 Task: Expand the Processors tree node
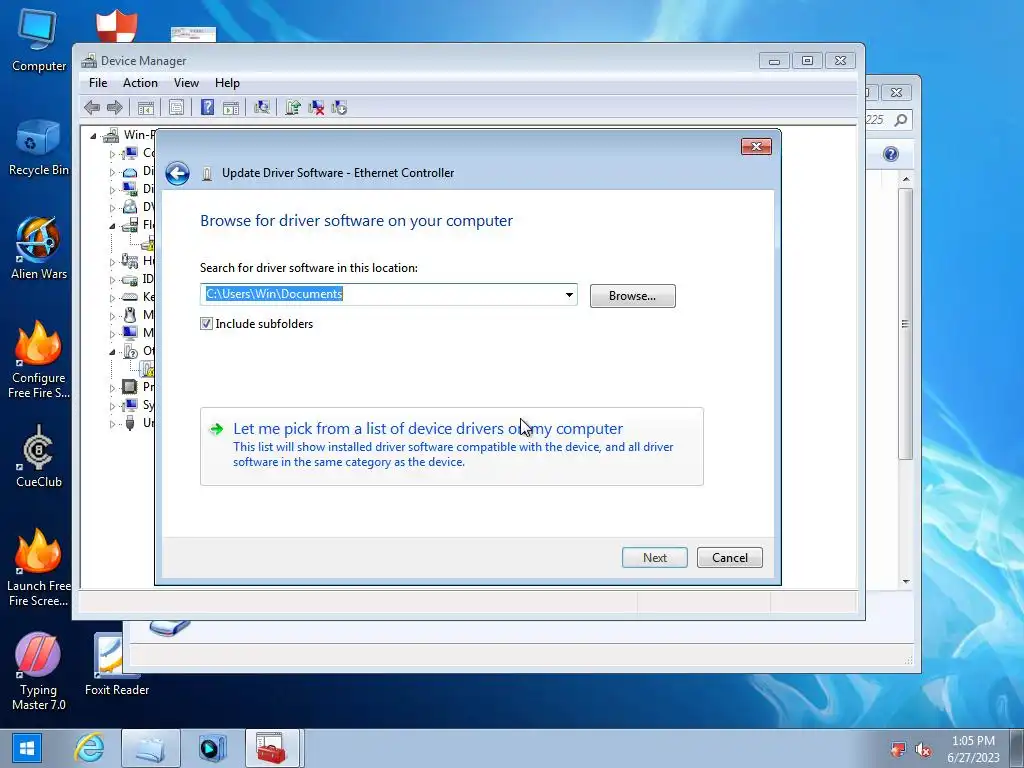112,388
